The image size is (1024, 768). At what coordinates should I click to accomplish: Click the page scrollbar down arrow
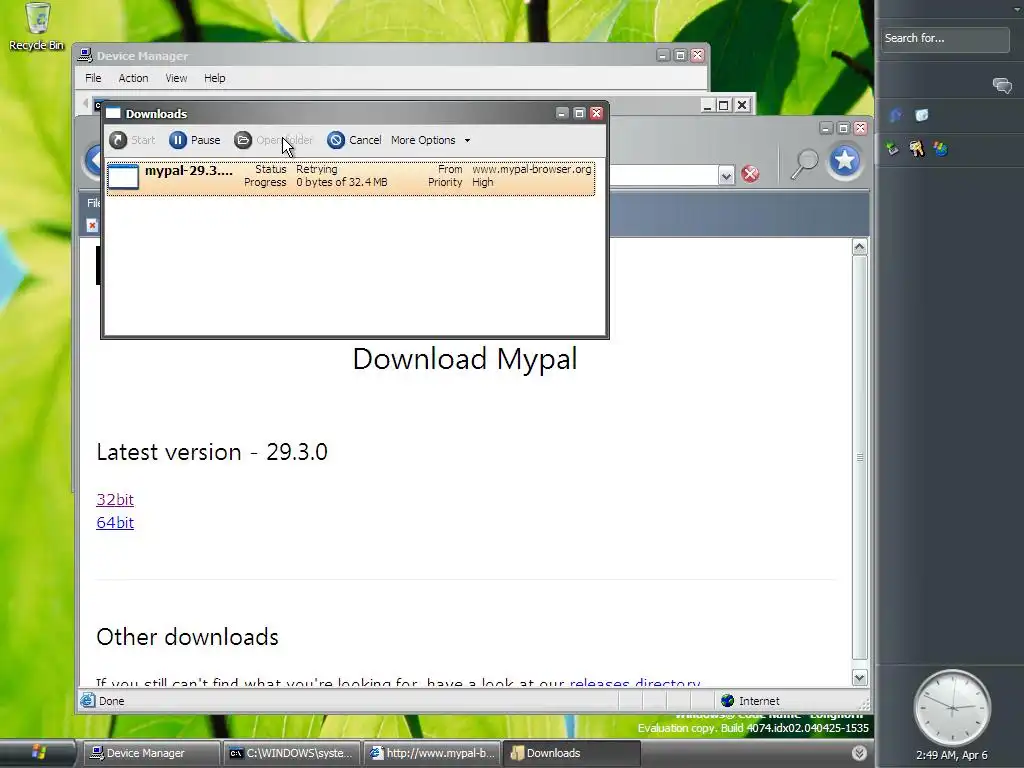click(x=859, y=678)
